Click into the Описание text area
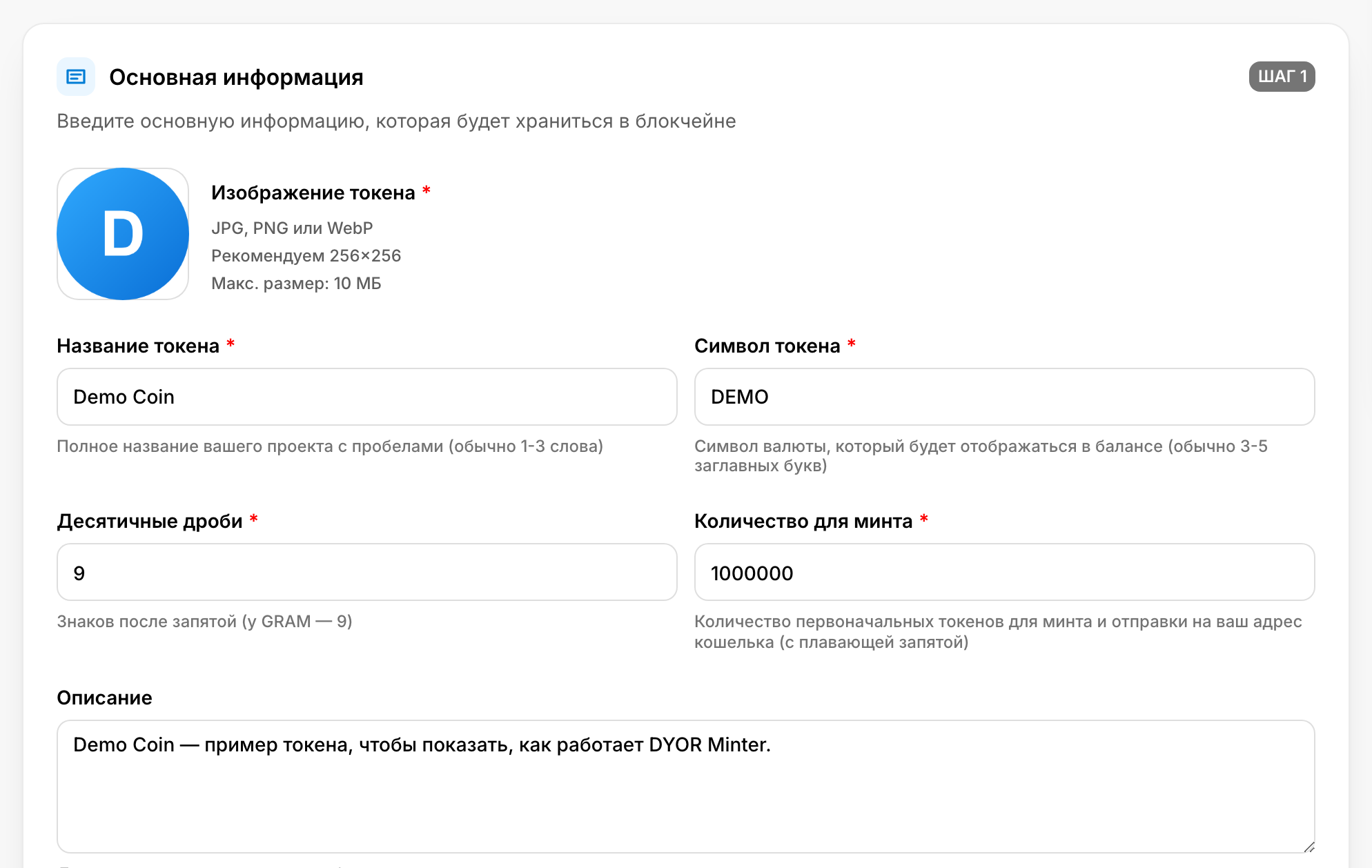 coord(686,787)
